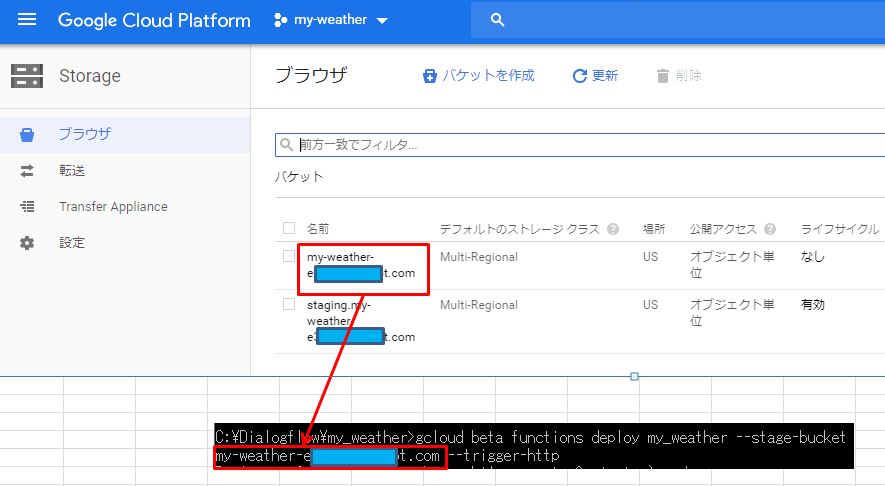The height and width of the screenshot is (486, 885).
Task: Focus the 前方一致でフィルタ filter field
Action: click(580, 145)
